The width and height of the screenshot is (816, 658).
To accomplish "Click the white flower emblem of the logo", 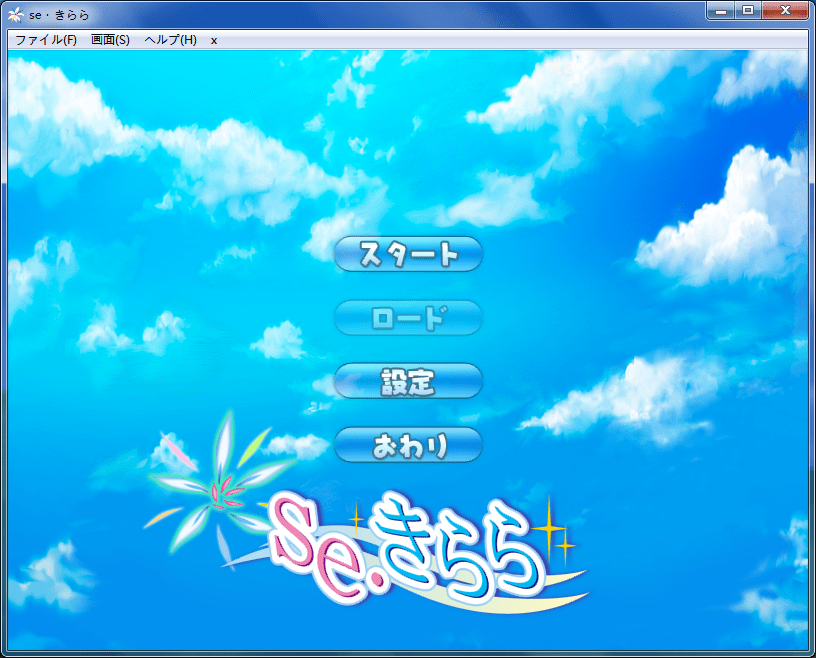I will (220, 485).
